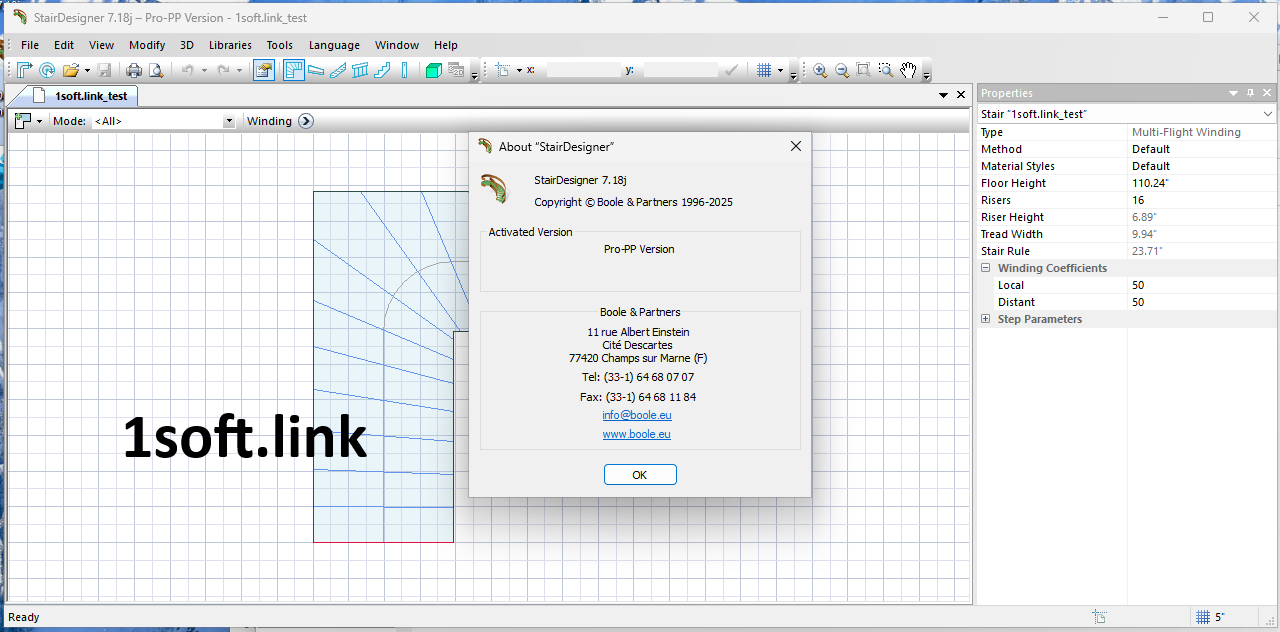Click OK in the About dialog

click(x=640, y=475)
